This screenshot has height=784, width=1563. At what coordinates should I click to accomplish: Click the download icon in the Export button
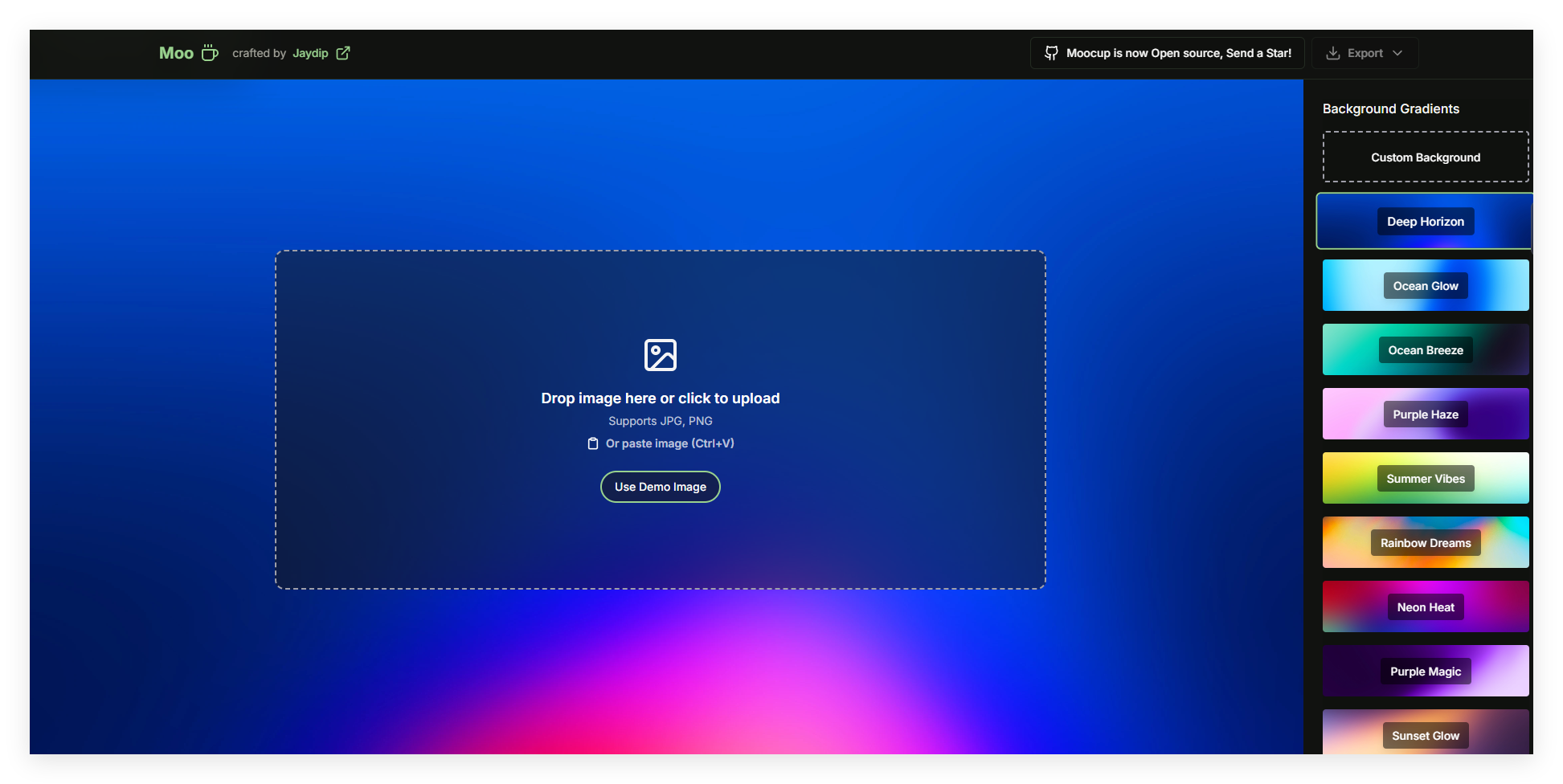pyautogui.click(x=1333, y=53)
